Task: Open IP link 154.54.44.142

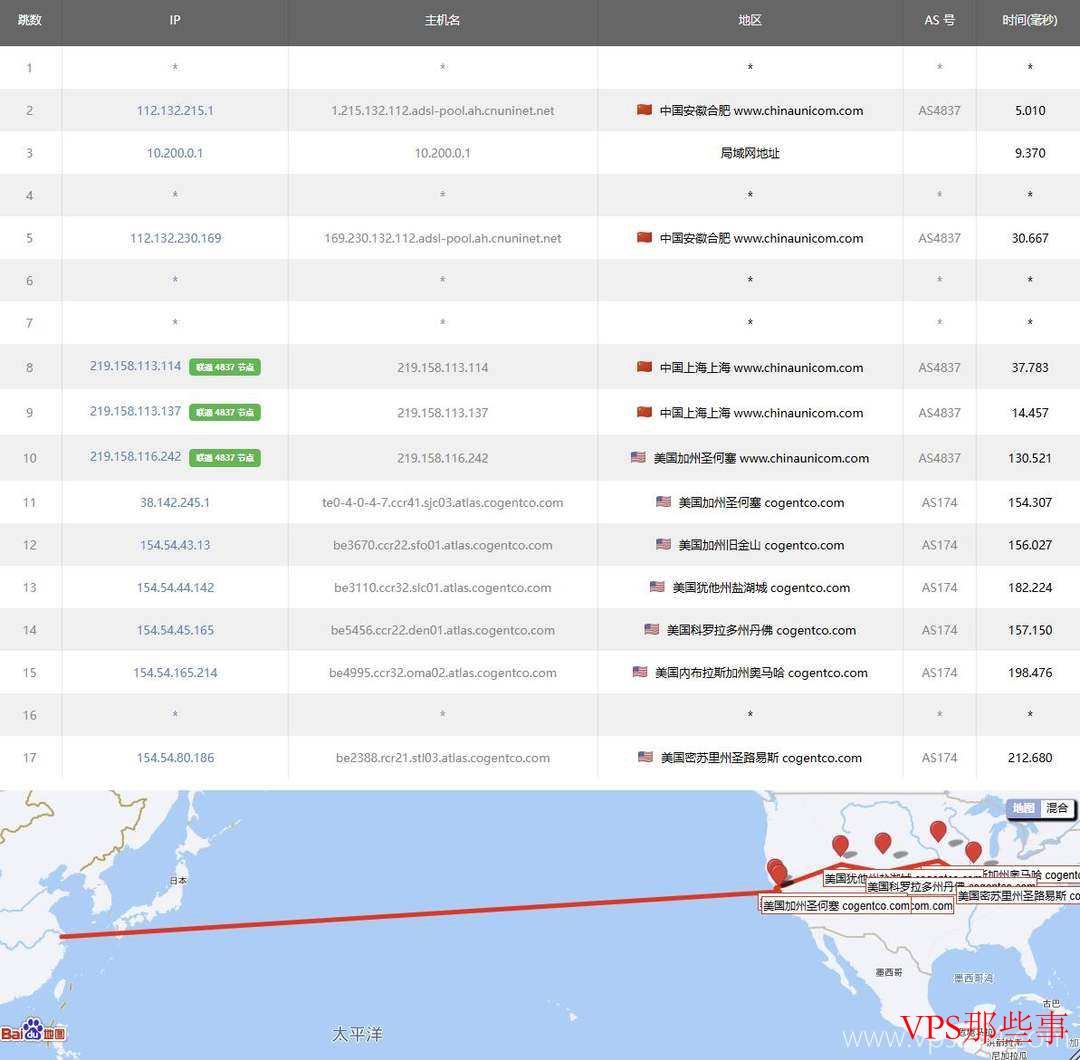Action: click(175, 588)
